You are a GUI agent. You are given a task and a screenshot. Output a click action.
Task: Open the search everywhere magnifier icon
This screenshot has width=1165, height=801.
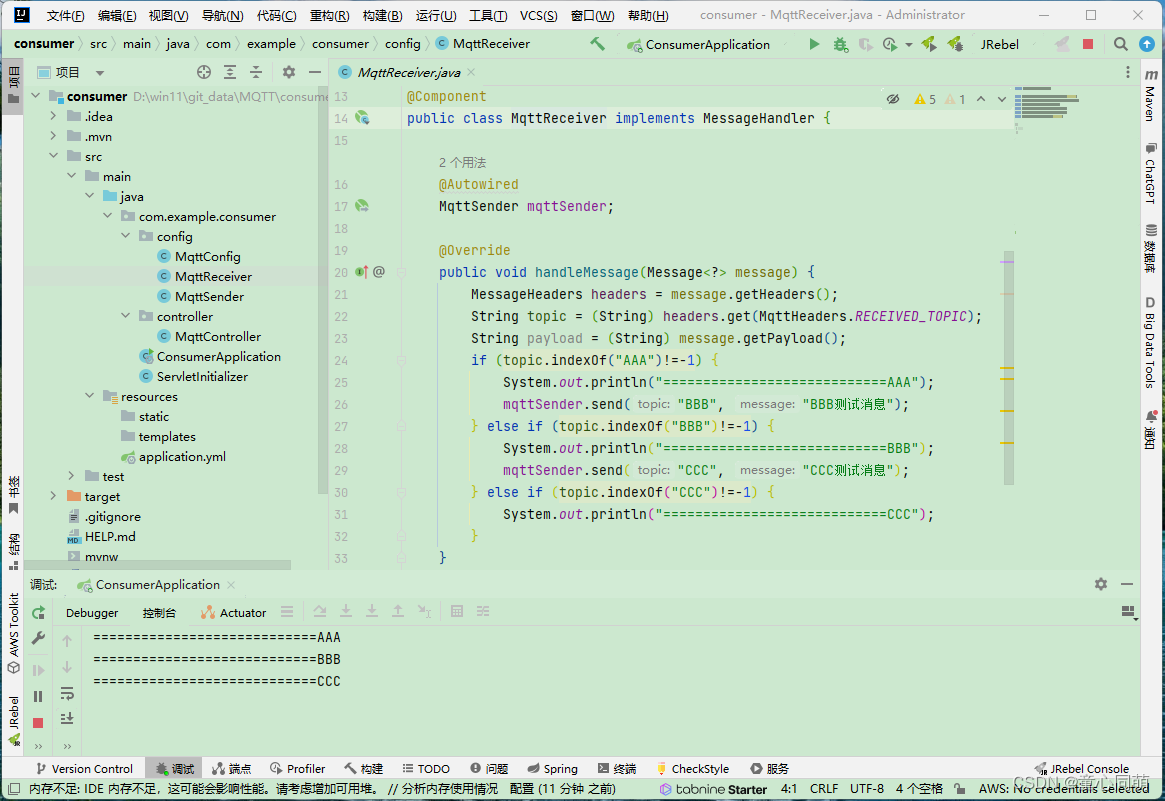tap(1121, 44)
